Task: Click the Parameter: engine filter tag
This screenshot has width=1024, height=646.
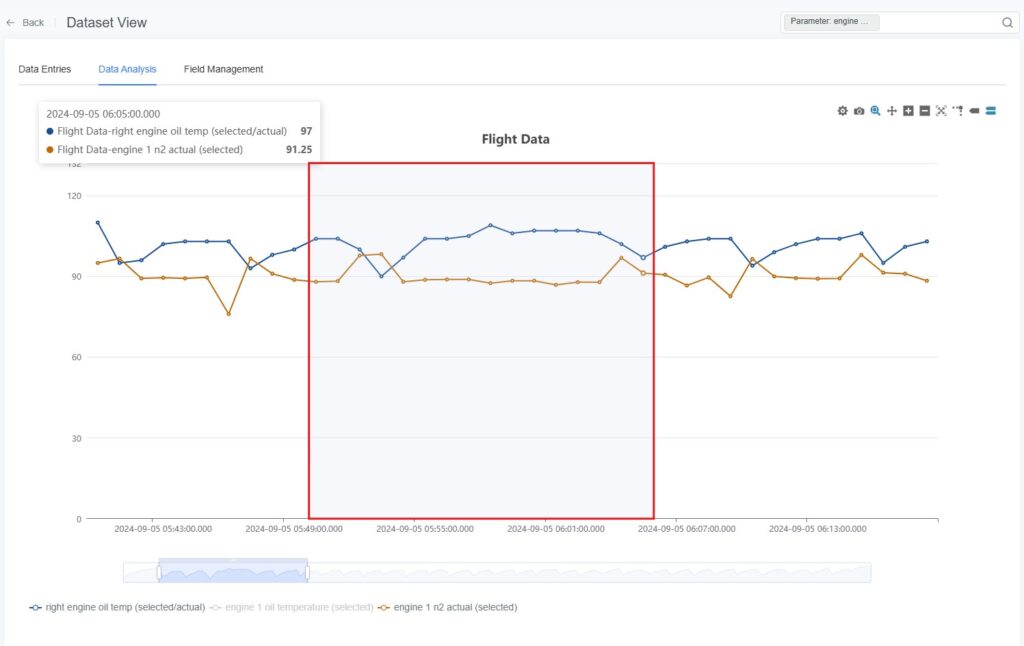Action: 830,22
